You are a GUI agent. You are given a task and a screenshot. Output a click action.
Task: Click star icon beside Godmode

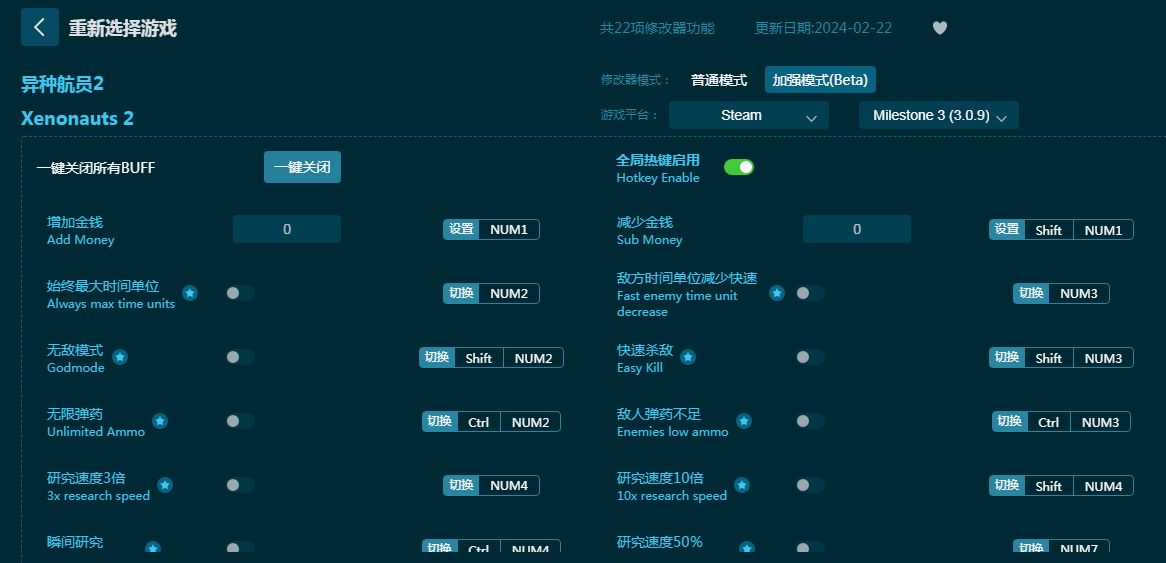click(x=120, y=357)
